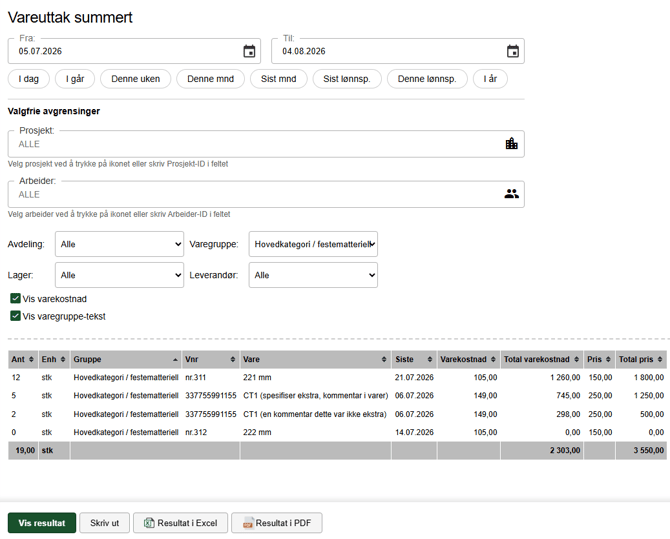Click the 500,00 total price cell
Image resolution: width=670 pixels, height=539 pixels.
652,414
